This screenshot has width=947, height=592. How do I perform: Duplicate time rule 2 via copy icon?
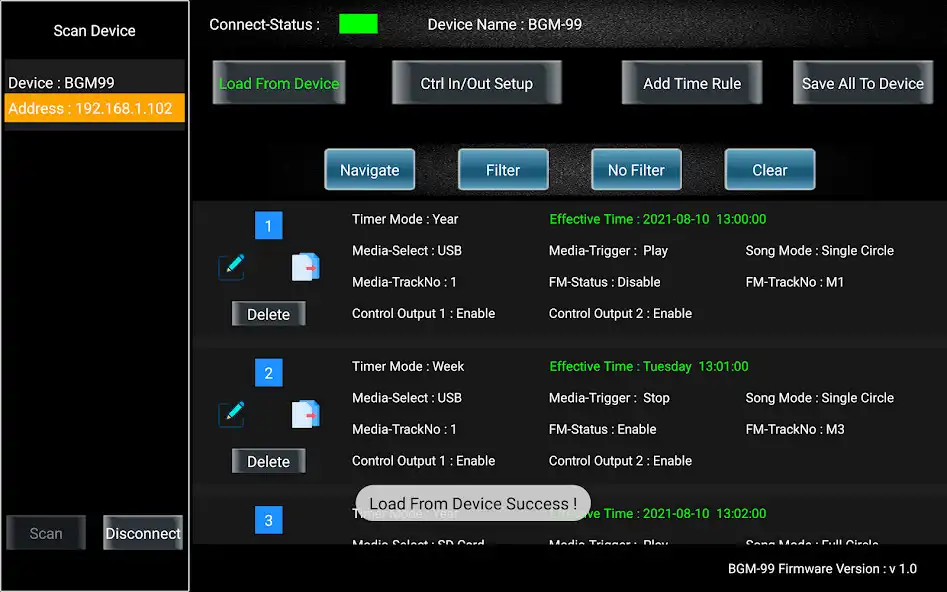pos(305,413)
